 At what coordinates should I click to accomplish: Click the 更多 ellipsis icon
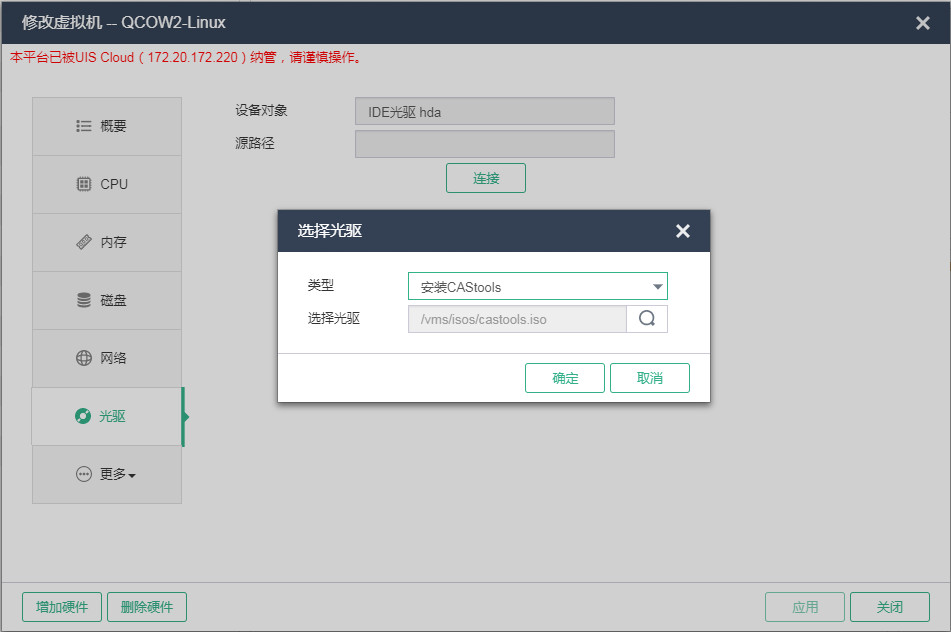point(84,474)
